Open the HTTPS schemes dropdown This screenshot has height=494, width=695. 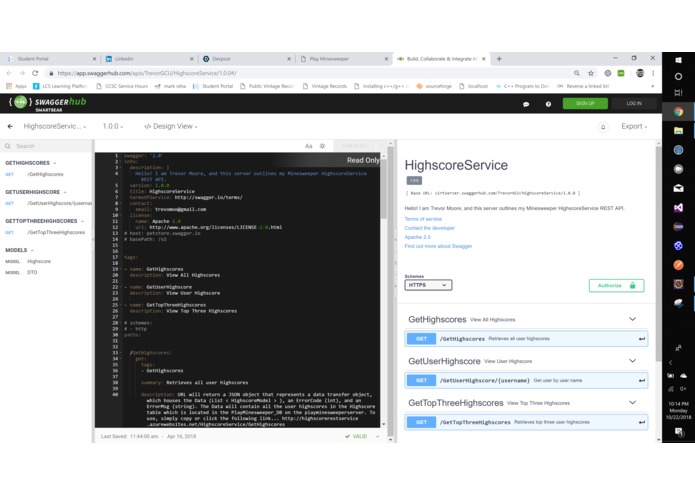(428, 285)
